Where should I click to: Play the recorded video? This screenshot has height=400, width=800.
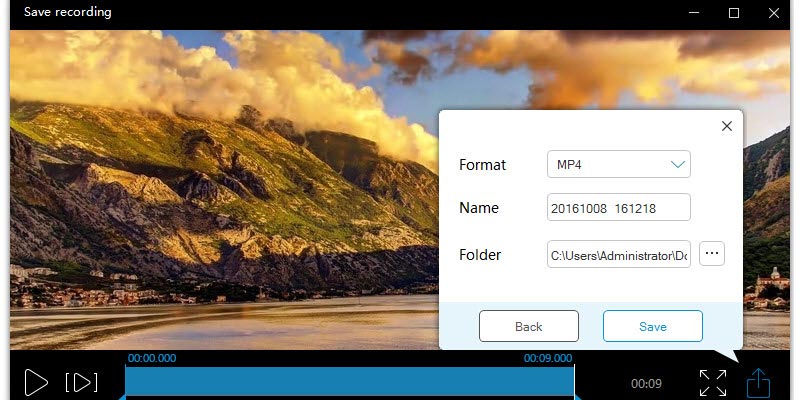click(36, 383)
